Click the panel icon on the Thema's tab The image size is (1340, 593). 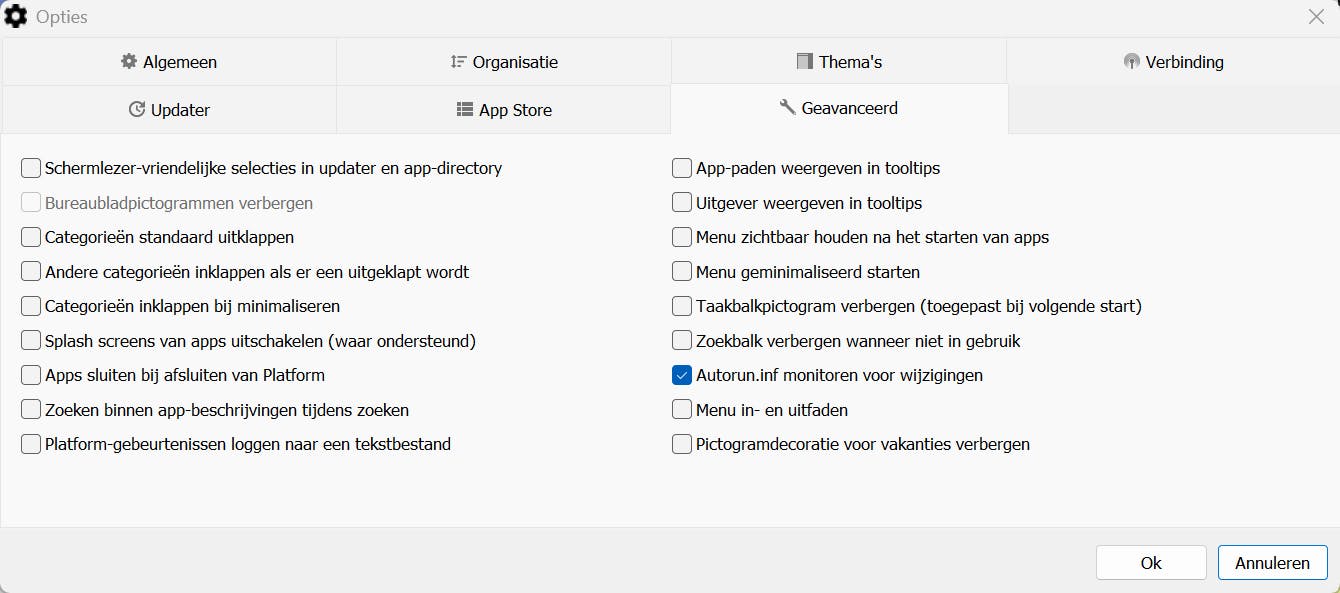[x=805, y=61]
